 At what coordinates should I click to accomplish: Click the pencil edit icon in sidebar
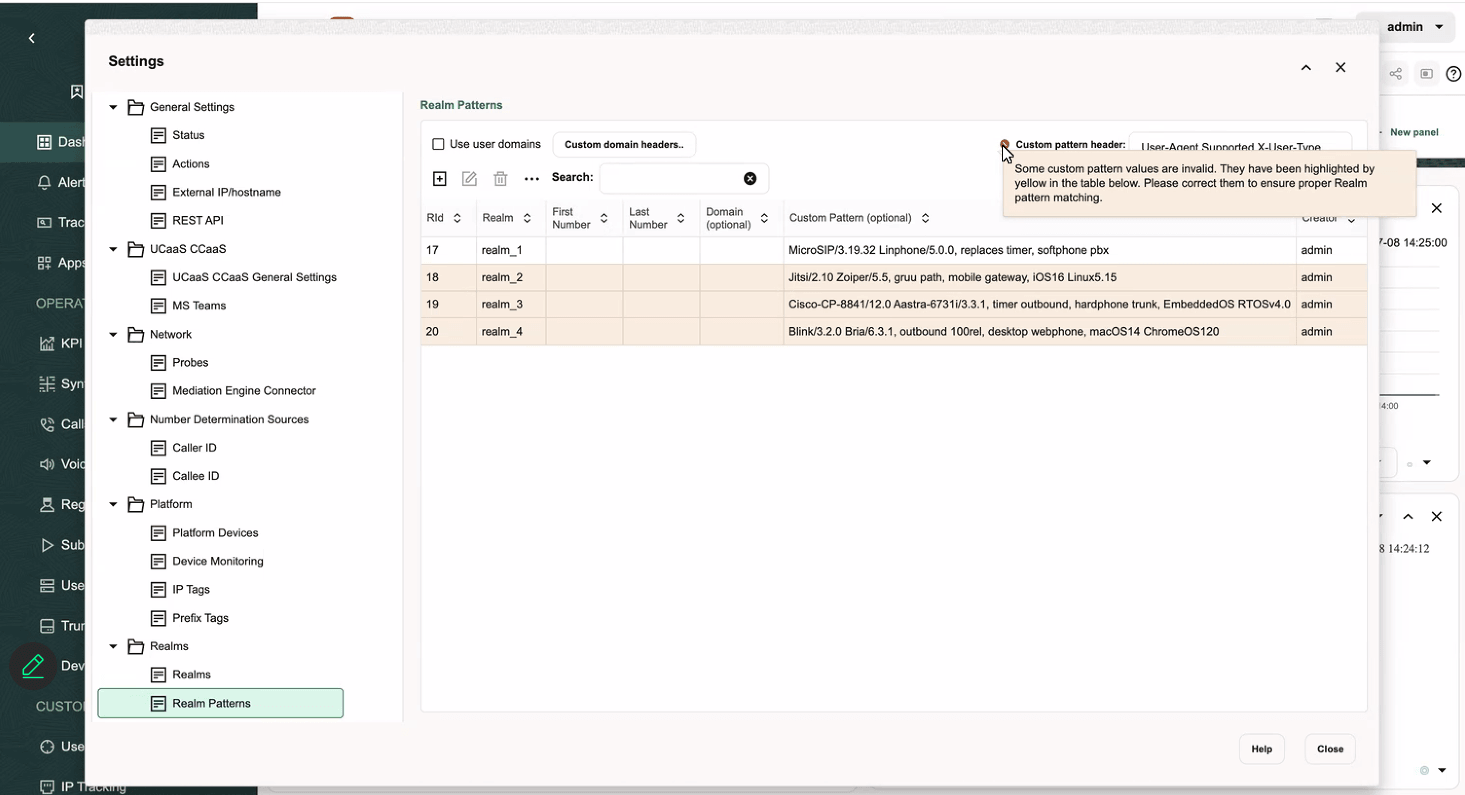pyautogui.click(x=33, y=665)
